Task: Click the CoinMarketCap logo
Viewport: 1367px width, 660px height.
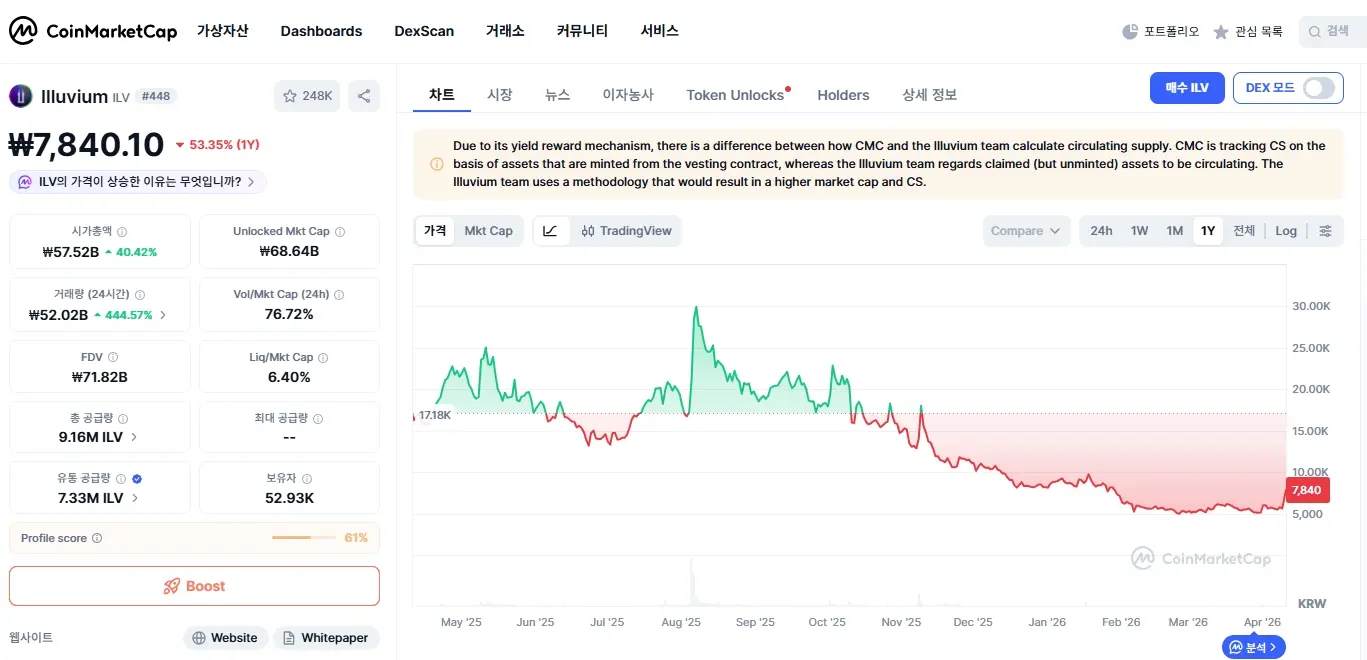Action: click(93, 31)
